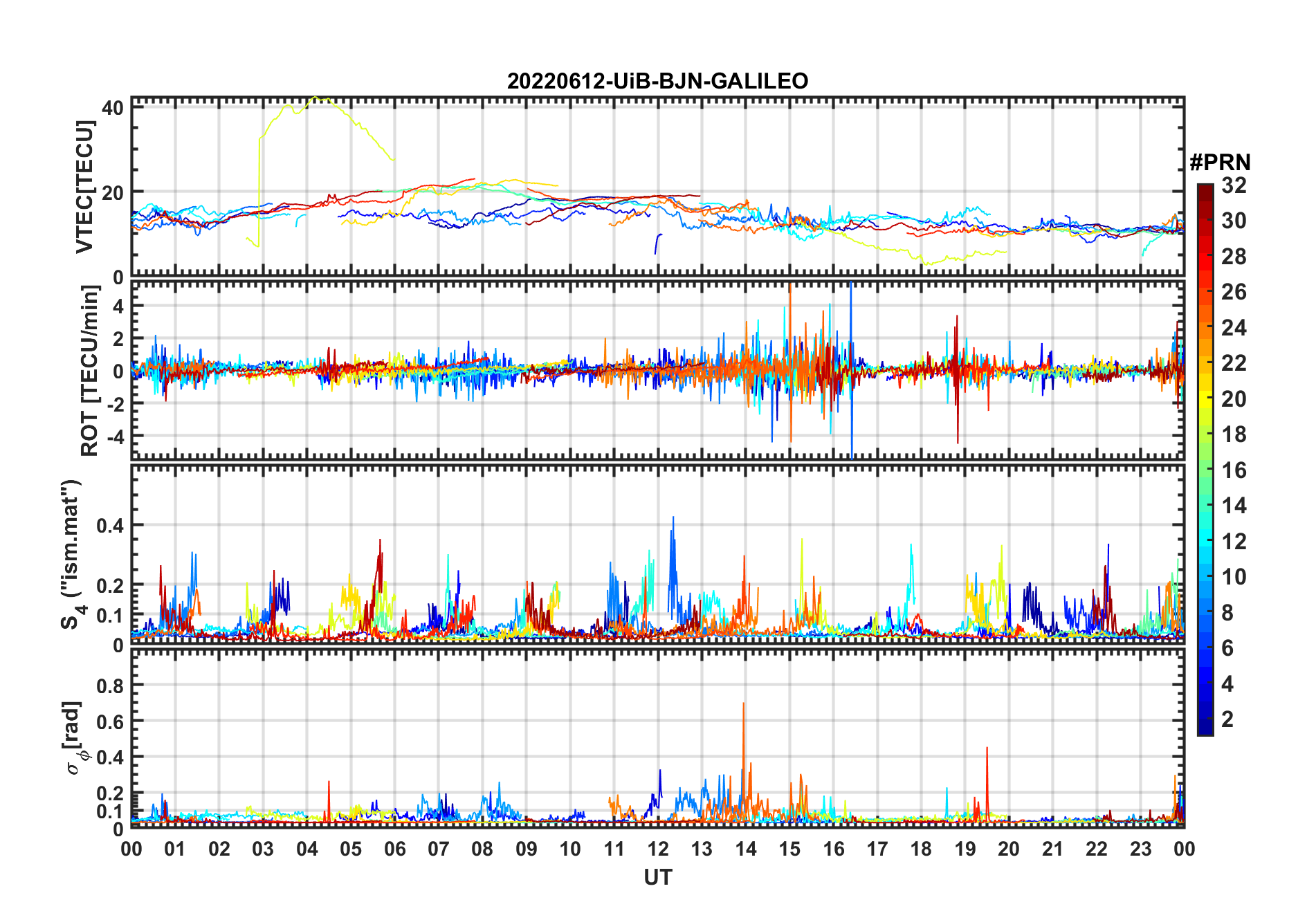This screenshot has height=920, width=1316.
Task: Click colorbar tick label 28
Action: 1234,257
